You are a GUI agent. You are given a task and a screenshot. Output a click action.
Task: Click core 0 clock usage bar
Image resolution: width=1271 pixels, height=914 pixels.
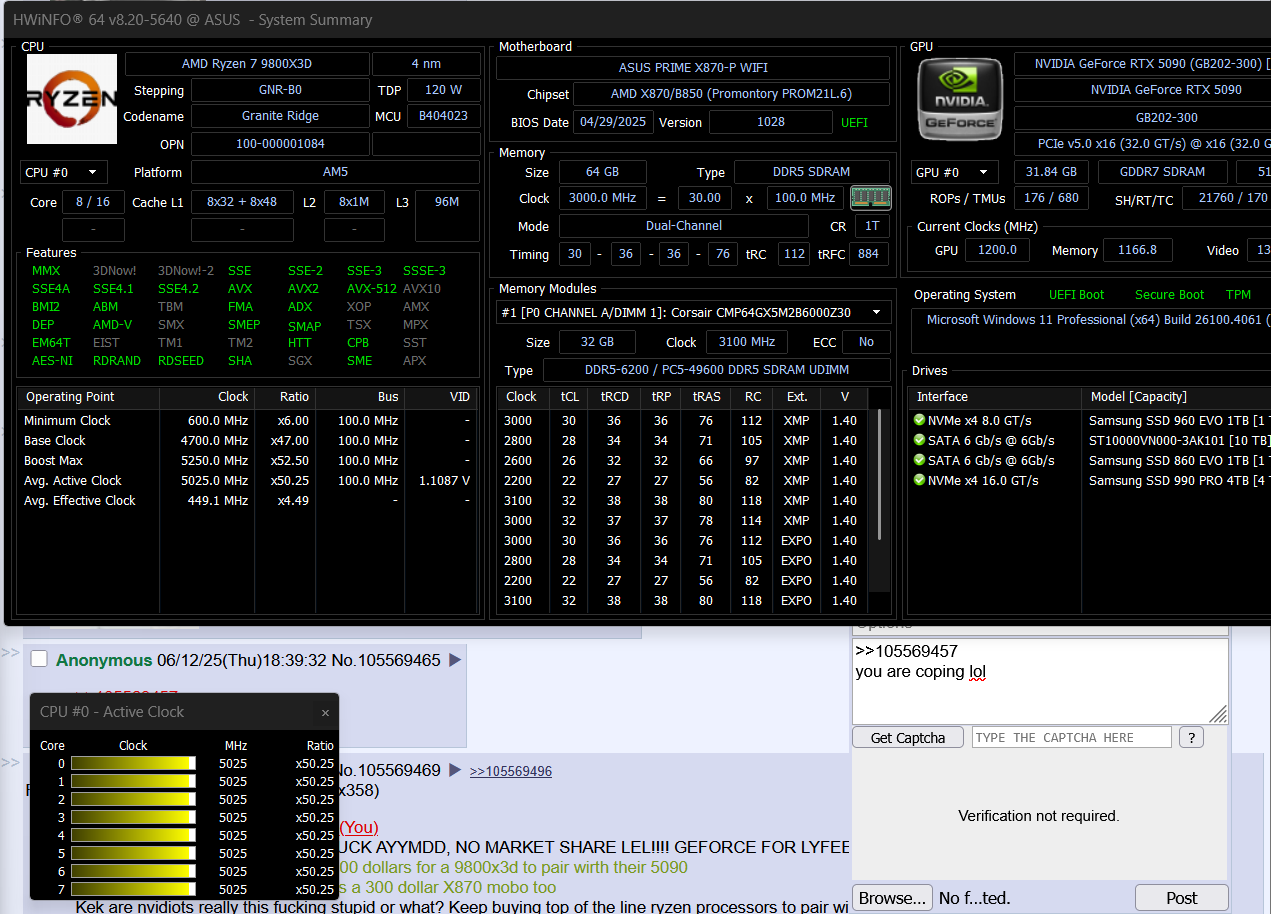[133, 764]
